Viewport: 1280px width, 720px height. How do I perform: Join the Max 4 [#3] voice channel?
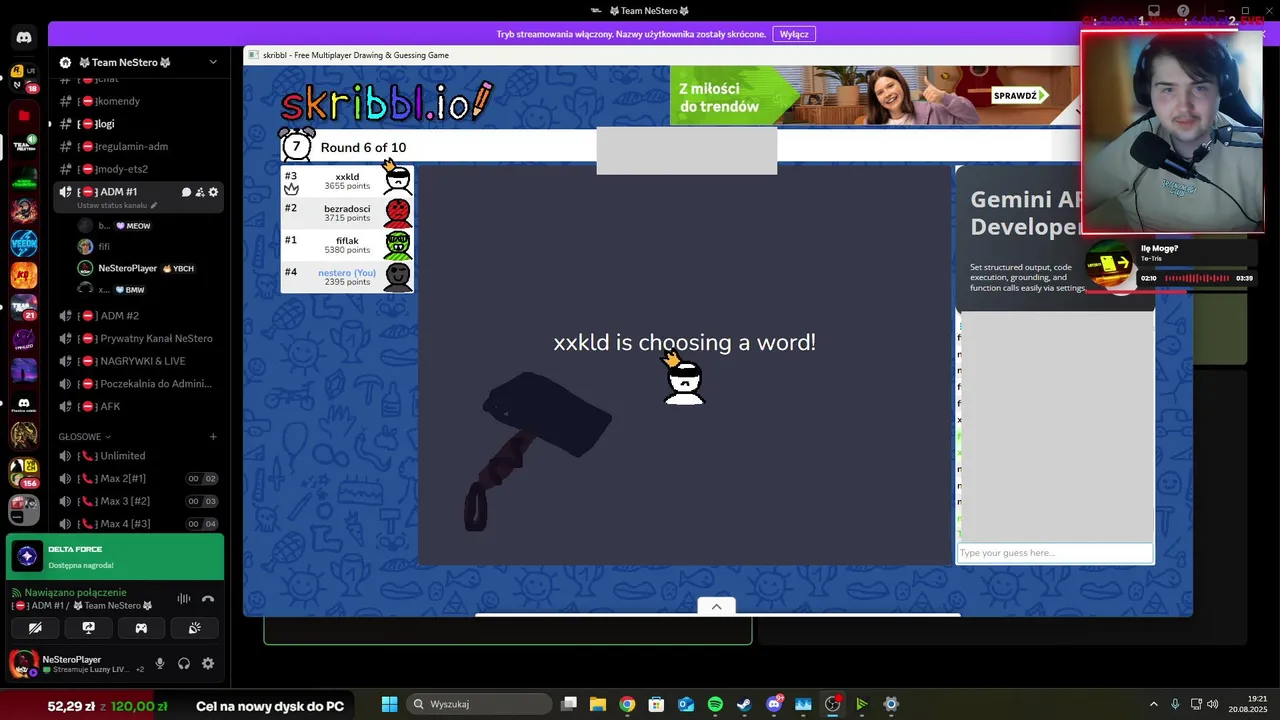tap(138, 523)
